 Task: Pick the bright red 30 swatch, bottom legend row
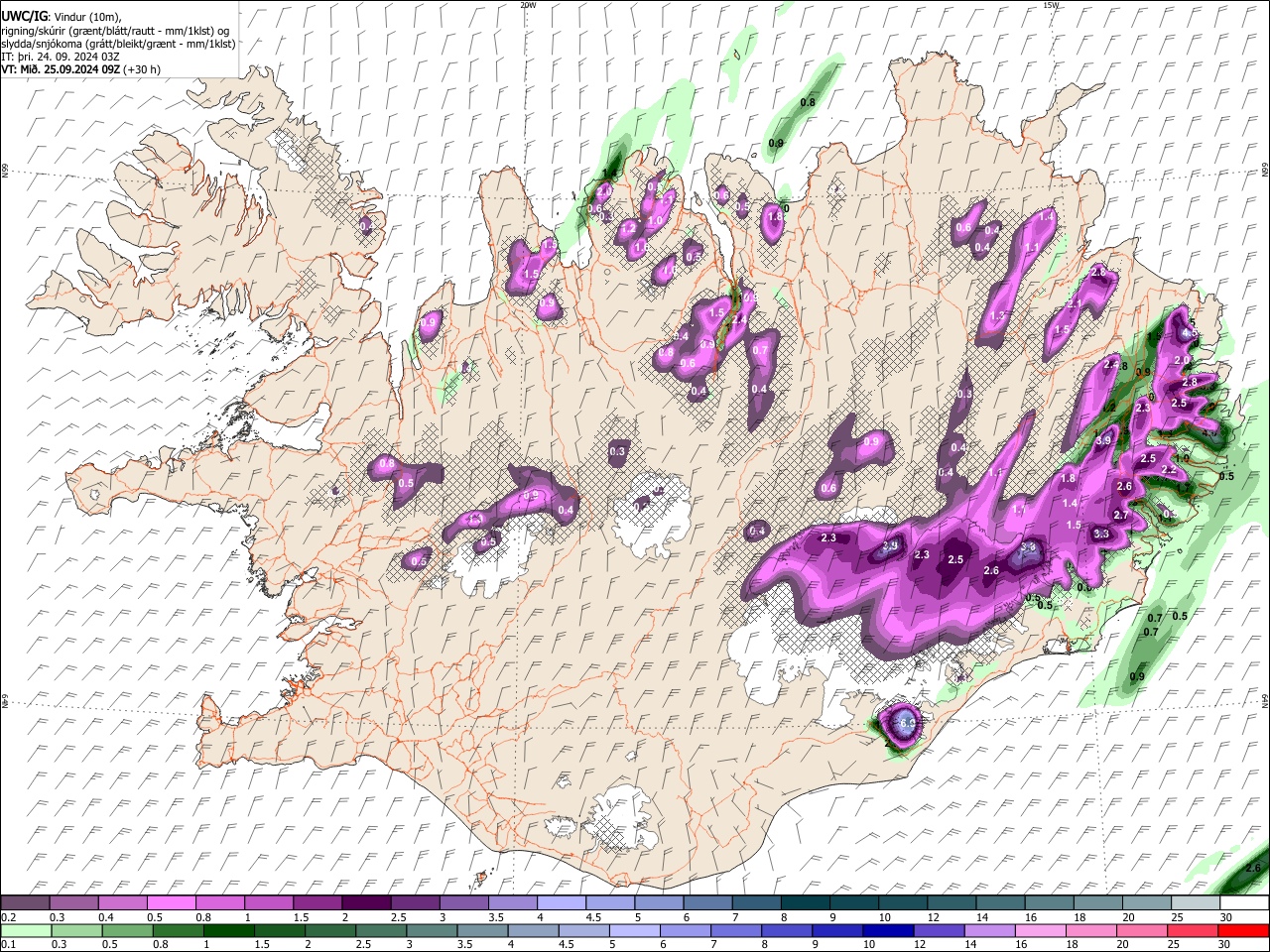1243,930
